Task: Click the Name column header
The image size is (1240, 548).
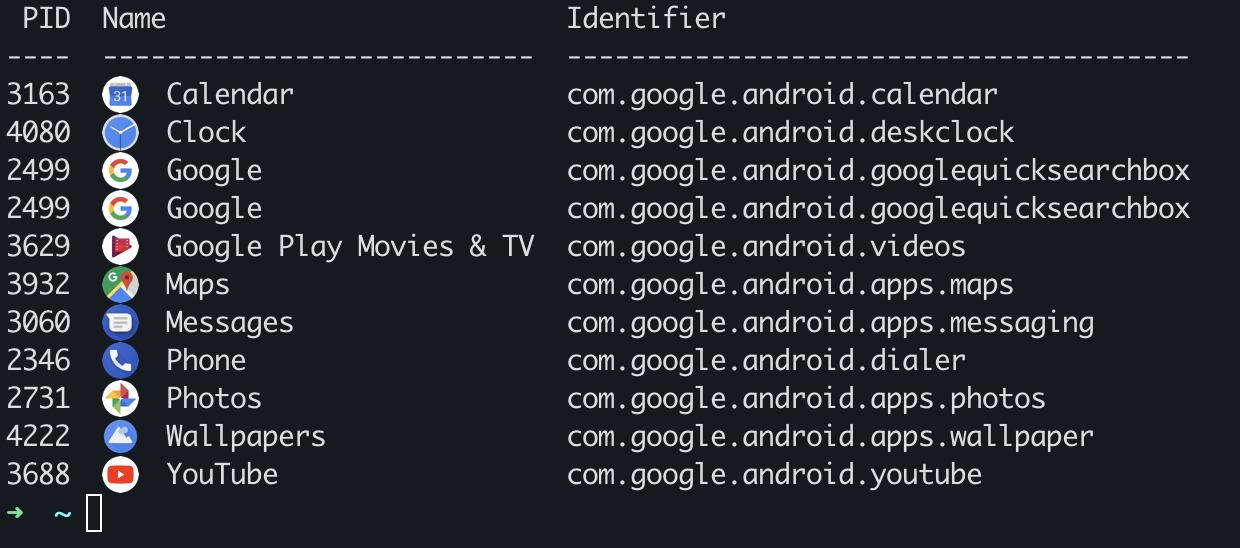Action: [x=134, y=18]
